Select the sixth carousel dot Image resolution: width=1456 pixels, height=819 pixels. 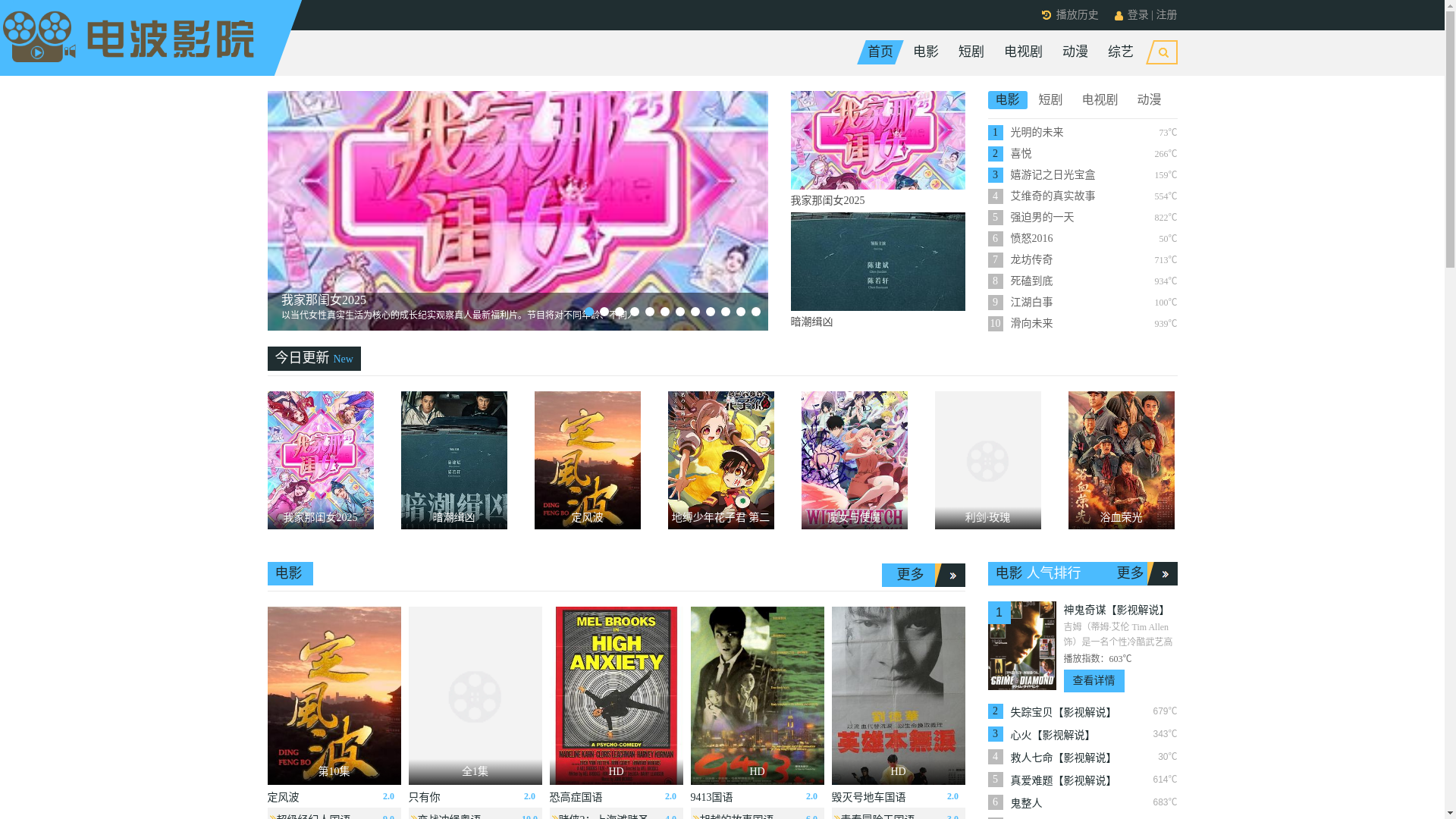pos(665,312)
